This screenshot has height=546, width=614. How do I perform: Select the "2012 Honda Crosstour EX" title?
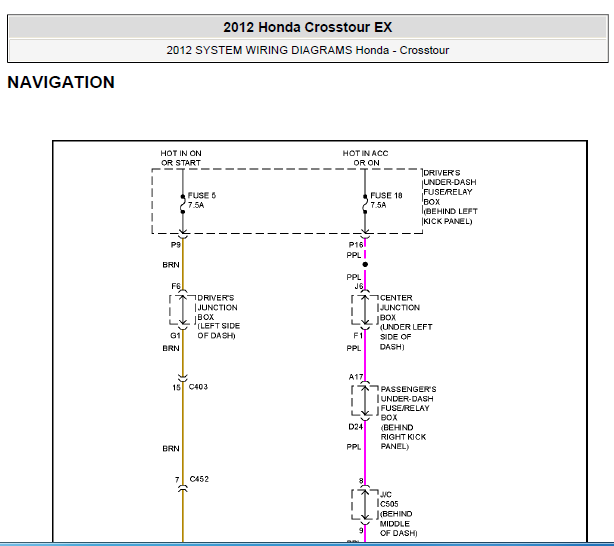[307, 27]
